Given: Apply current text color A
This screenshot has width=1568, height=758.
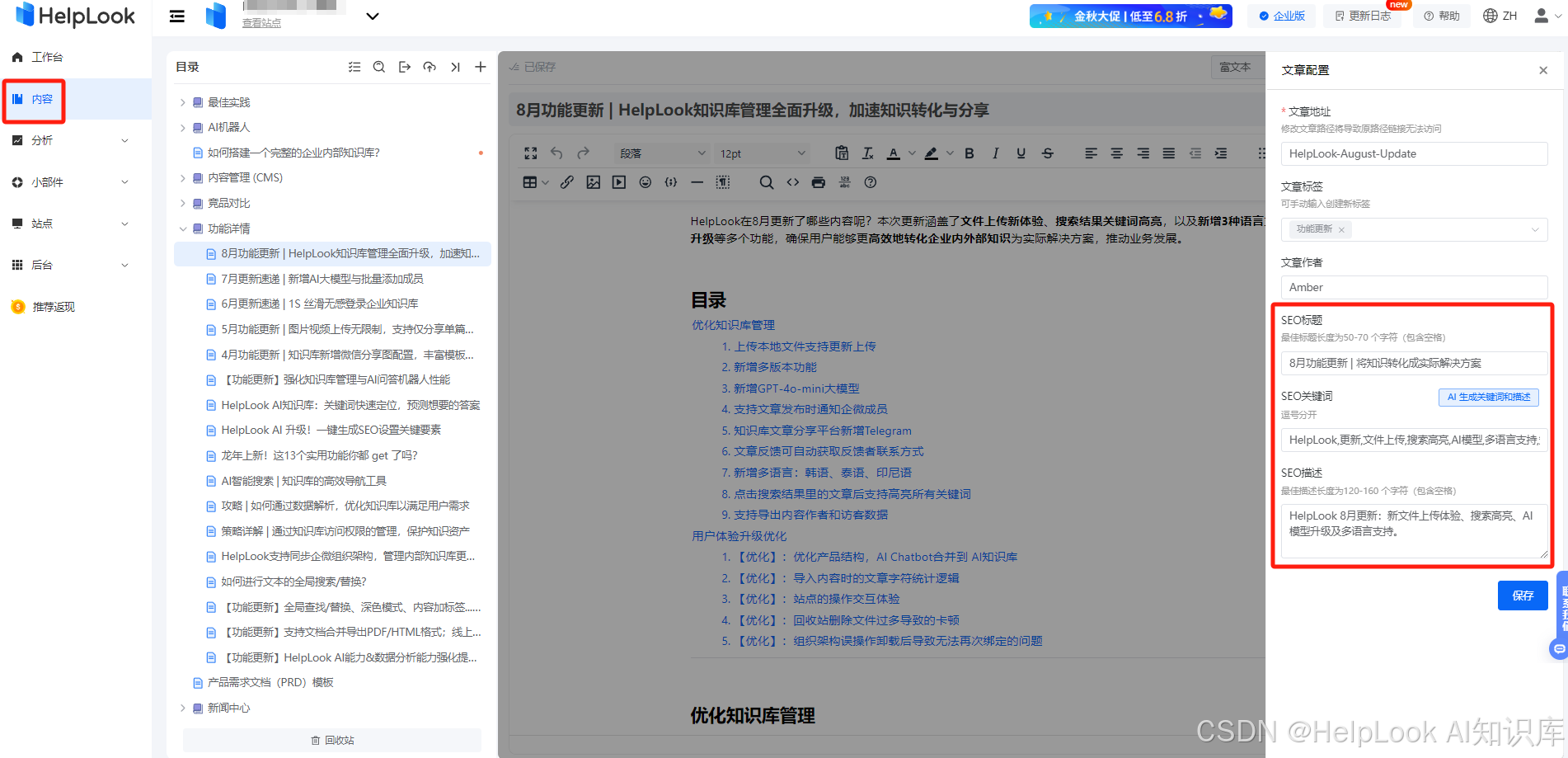Looking at the screenshot, I should (894, 153).
